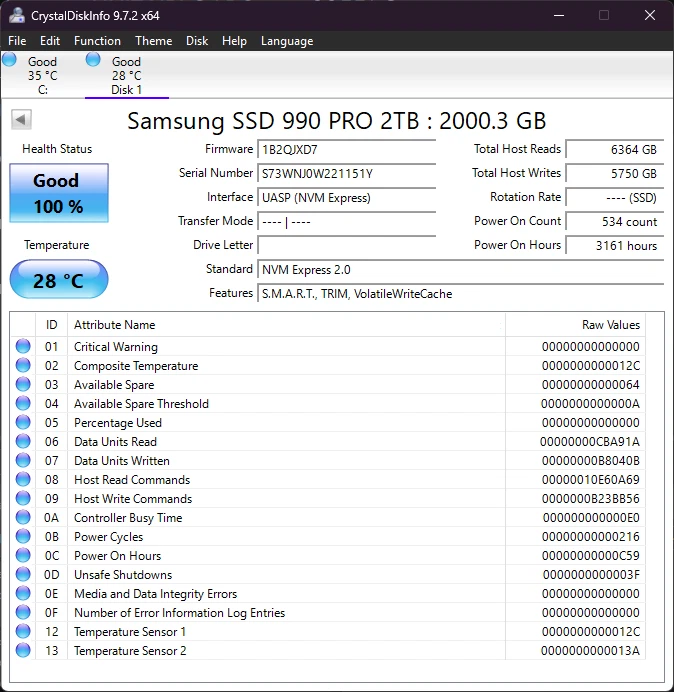Click the Transfer Mode field
Image resolution: width=674 pixels, height=692 pixels.
coord(346,222)
